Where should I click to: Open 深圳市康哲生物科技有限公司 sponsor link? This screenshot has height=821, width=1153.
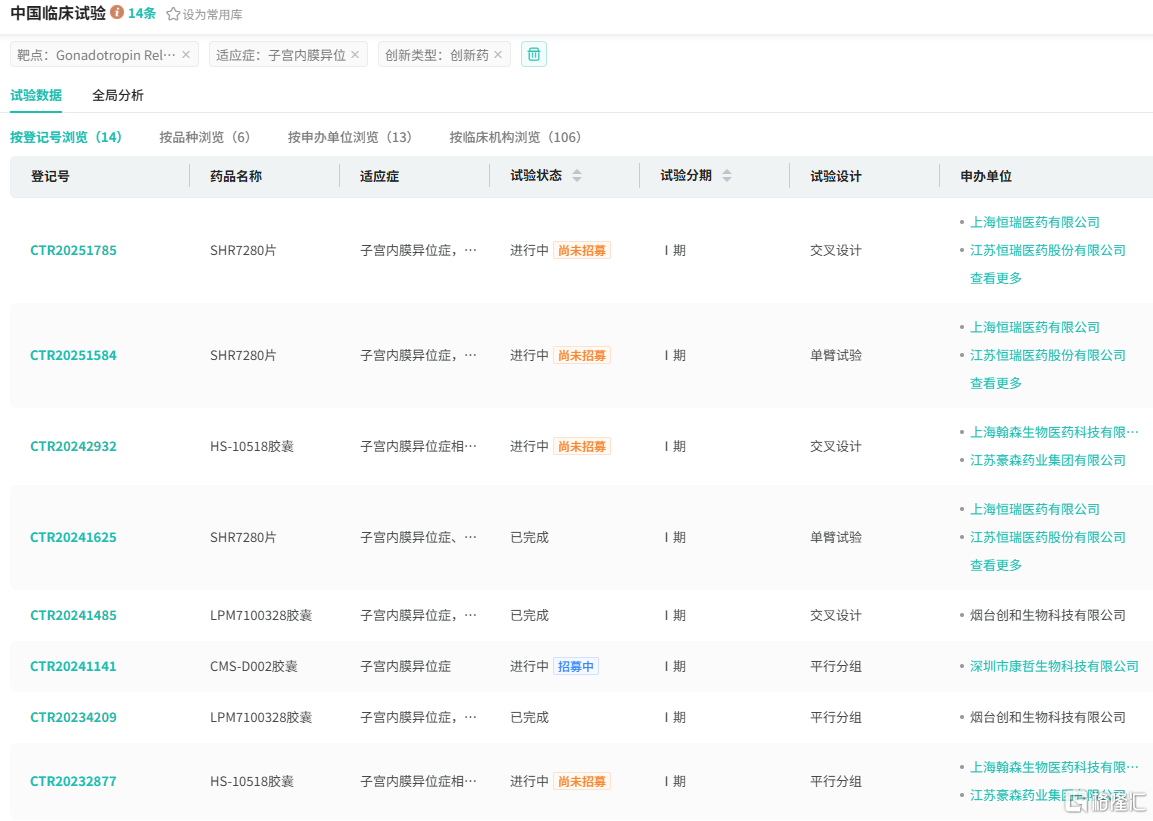1054,667
